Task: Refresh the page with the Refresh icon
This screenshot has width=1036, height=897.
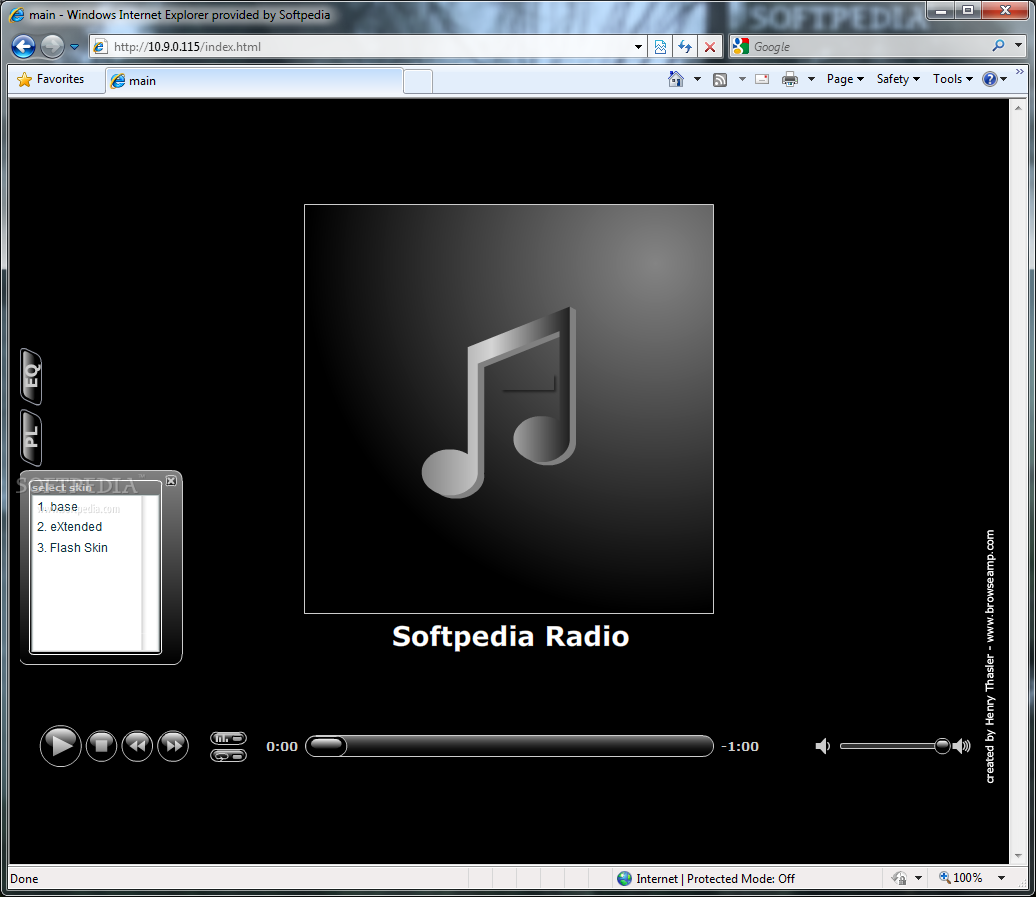Action: [685, 47]
